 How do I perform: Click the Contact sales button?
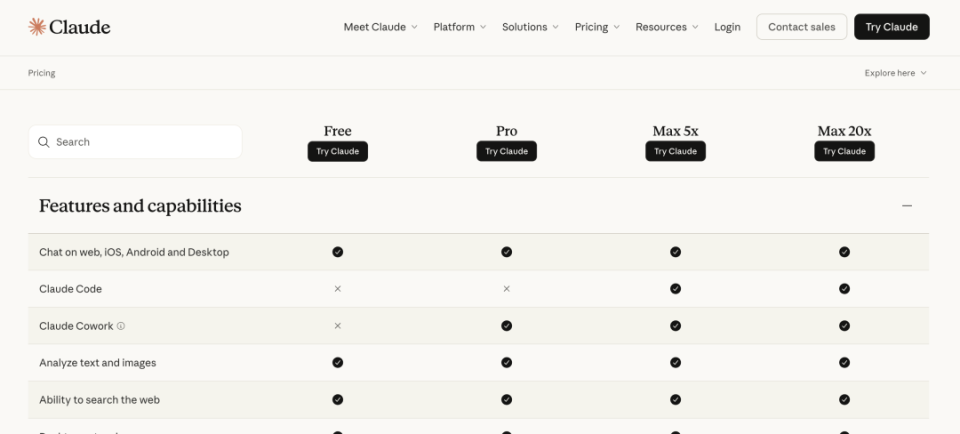(801, 27)
